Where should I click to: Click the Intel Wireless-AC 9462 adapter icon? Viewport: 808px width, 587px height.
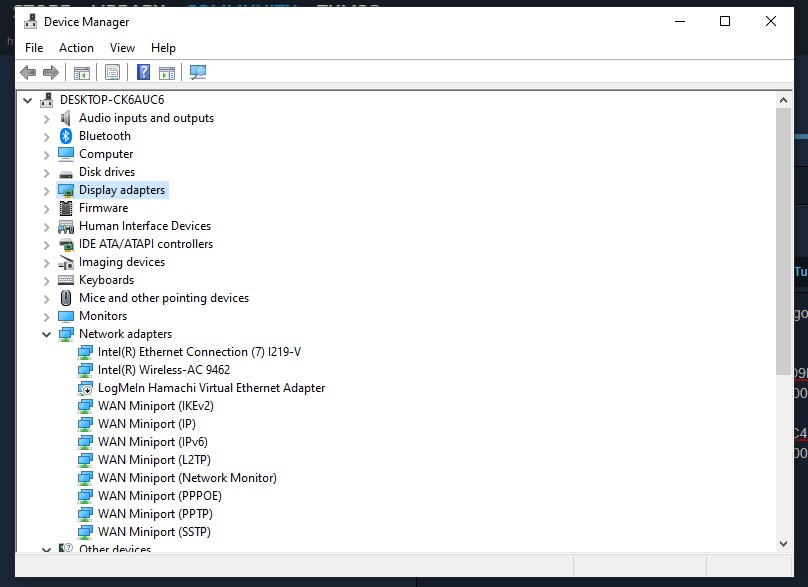pyautogui.click(x=85, y=370)
